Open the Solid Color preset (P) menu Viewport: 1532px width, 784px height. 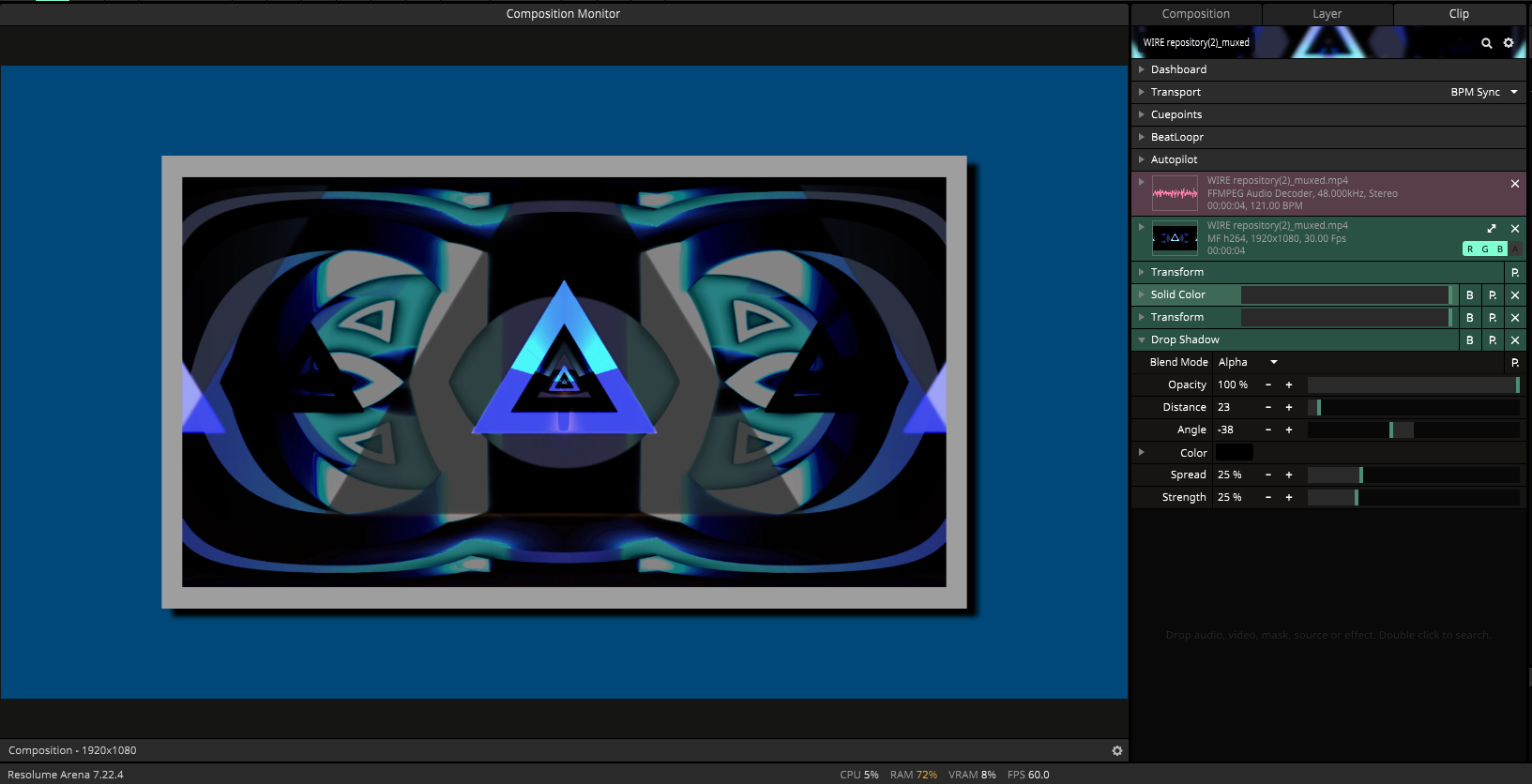(1492, 295)
